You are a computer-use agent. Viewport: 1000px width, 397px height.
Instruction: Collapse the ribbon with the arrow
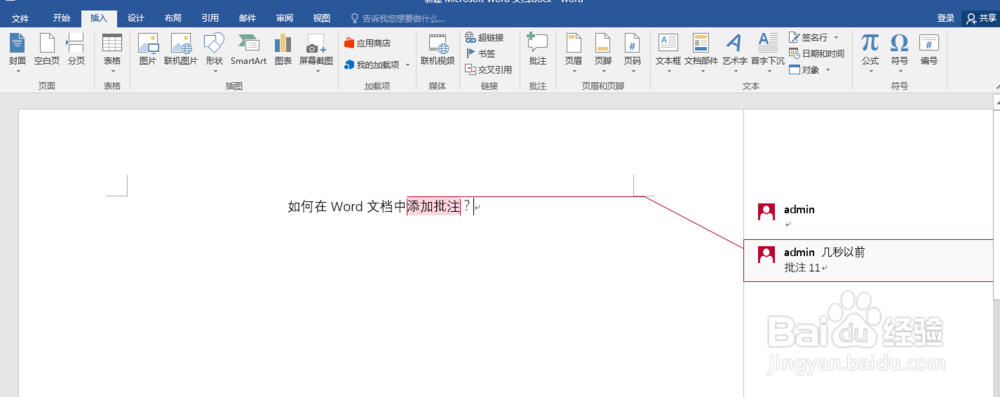pos(996,86)
